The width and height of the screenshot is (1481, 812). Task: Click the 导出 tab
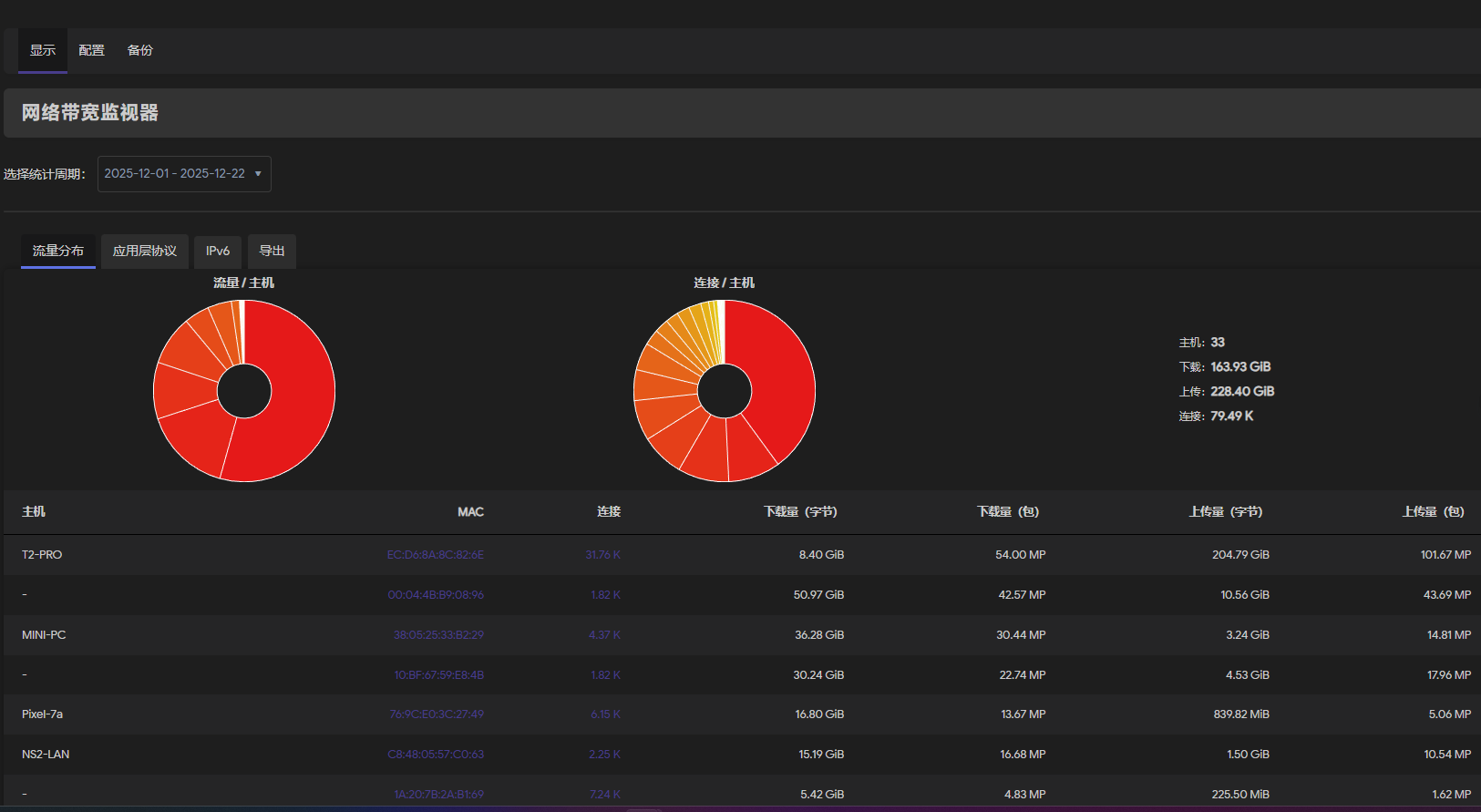[x=272, y=251]
